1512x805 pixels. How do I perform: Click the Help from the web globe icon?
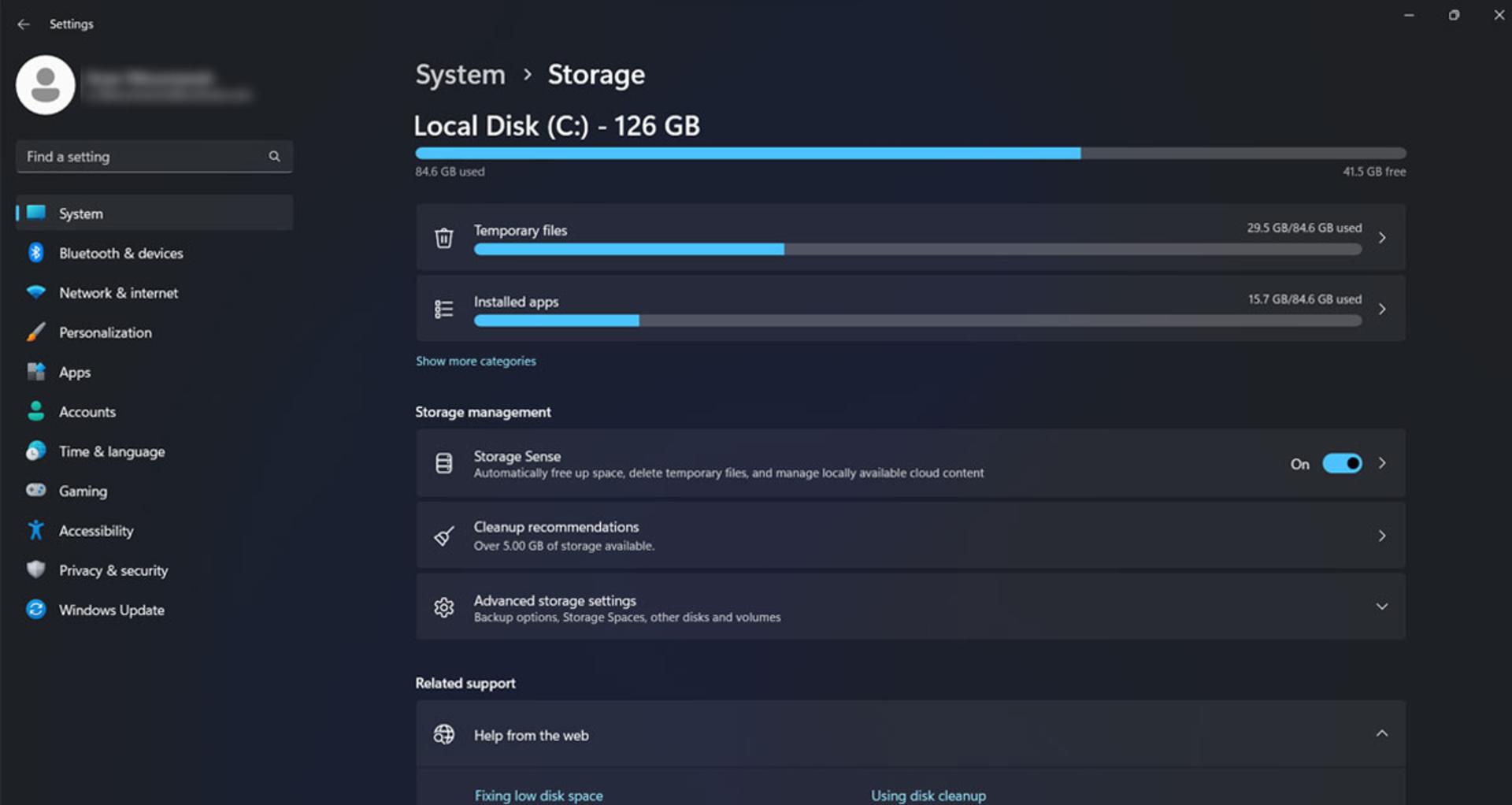click(444, 734)
